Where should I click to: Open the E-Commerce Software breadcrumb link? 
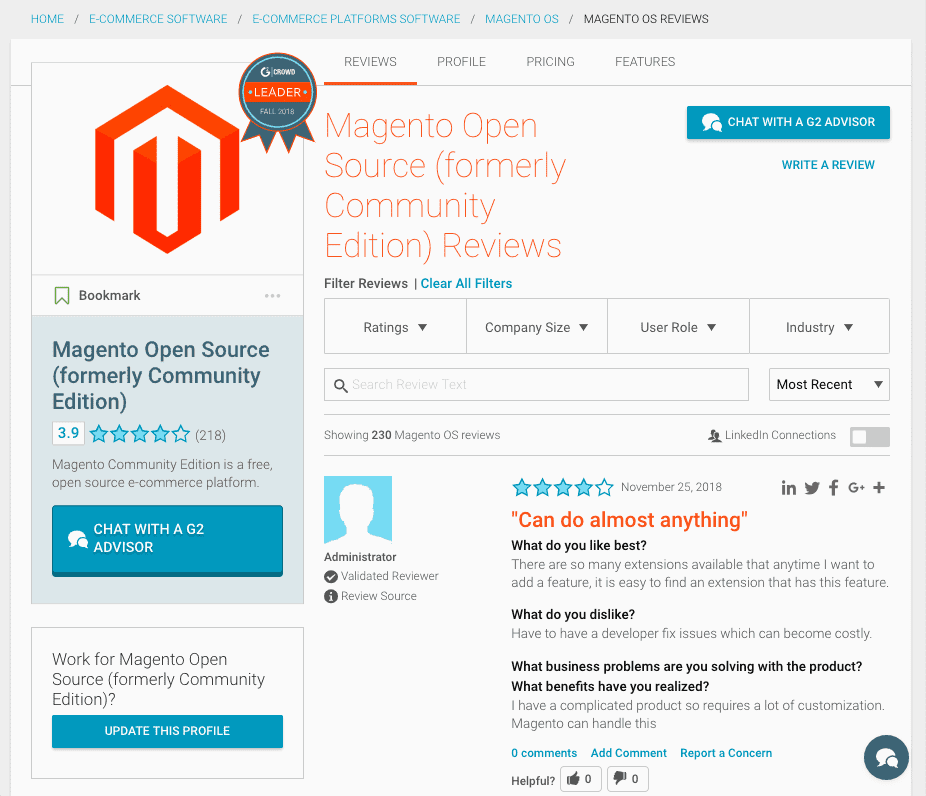coord(158,19)
